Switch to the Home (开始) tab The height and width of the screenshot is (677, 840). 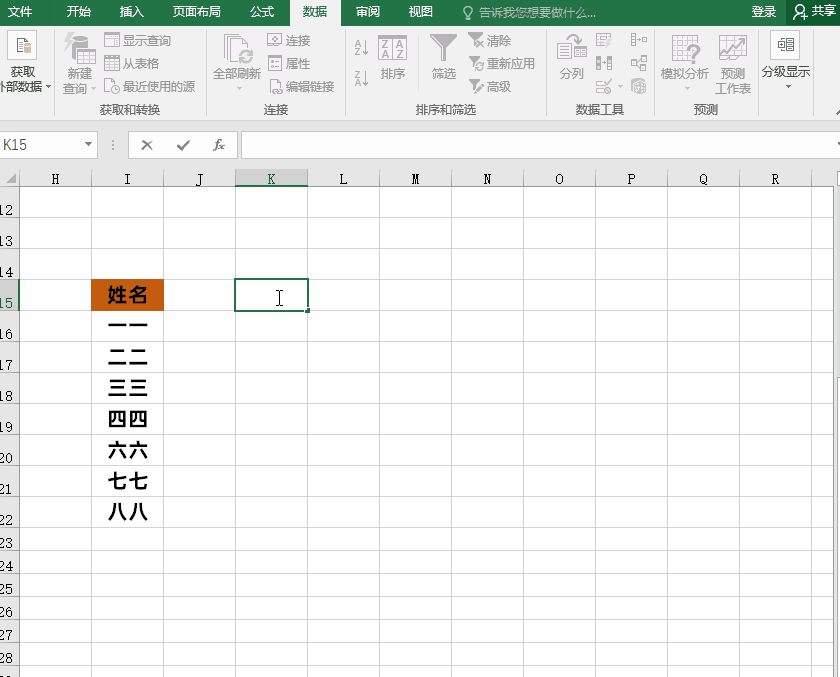click(x=78, y=12)
